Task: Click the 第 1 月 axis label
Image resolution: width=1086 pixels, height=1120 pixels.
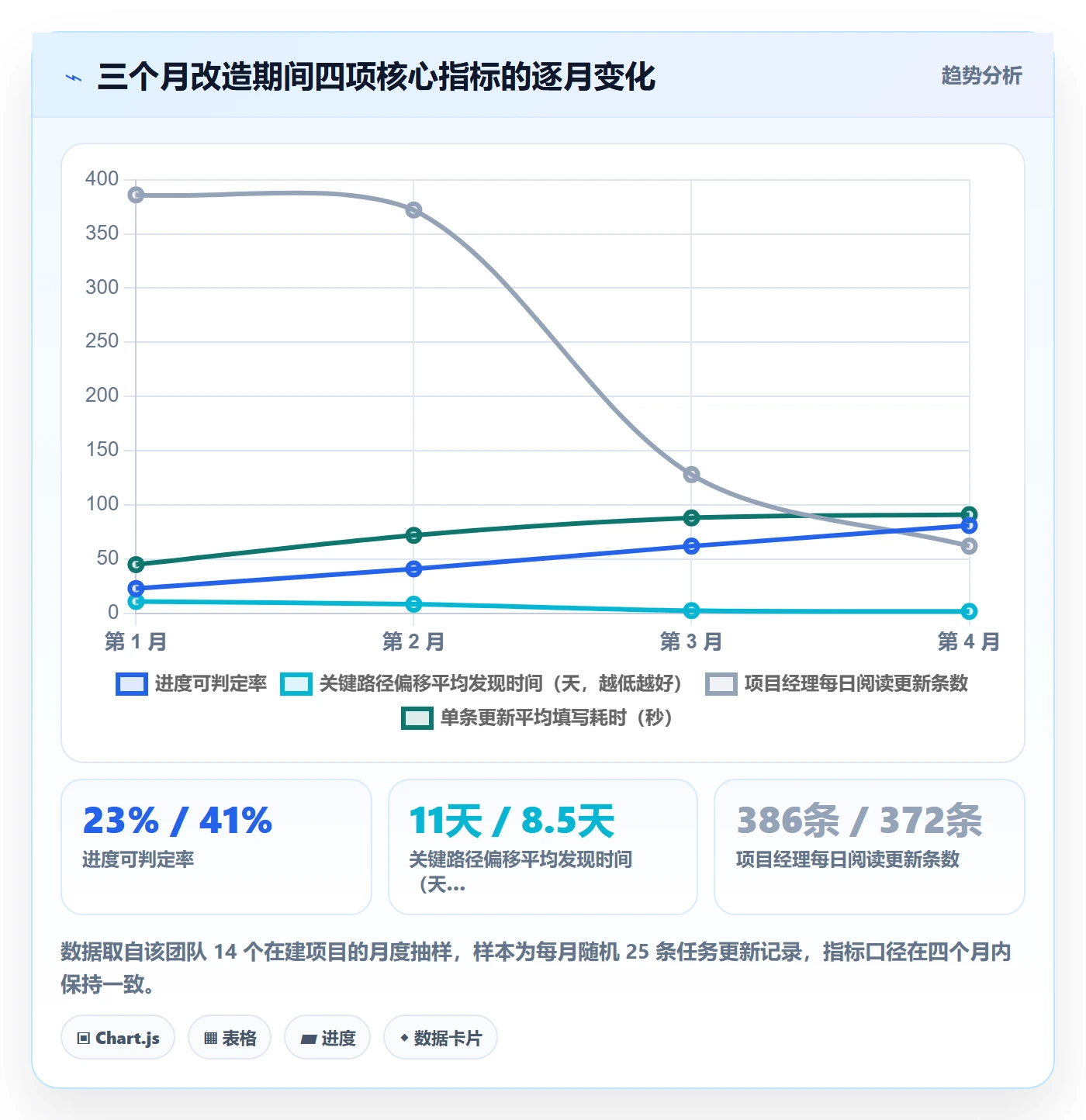Action: coord(136,641)
